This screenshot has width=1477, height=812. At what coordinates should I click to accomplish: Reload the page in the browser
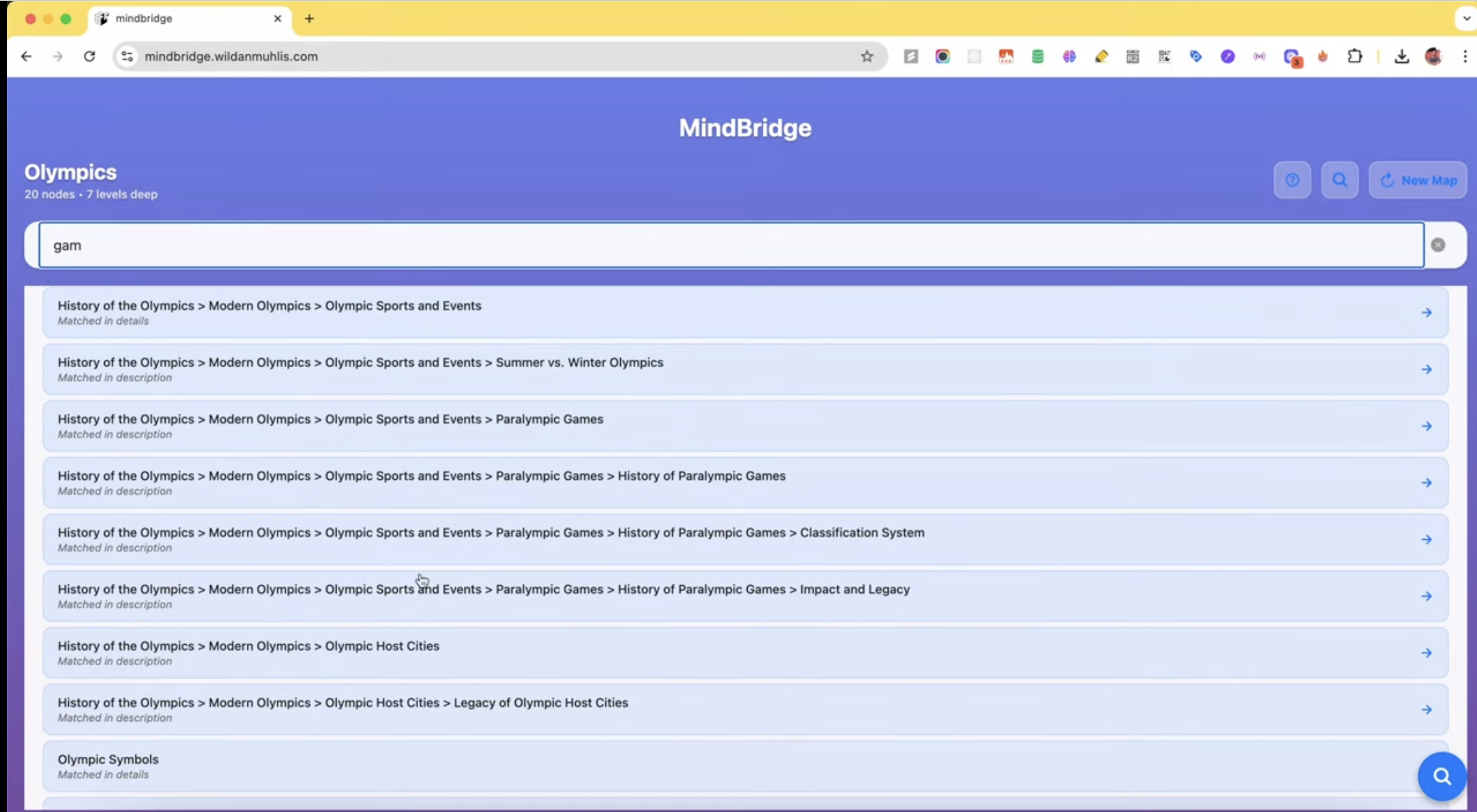click(x=90, y=56)
